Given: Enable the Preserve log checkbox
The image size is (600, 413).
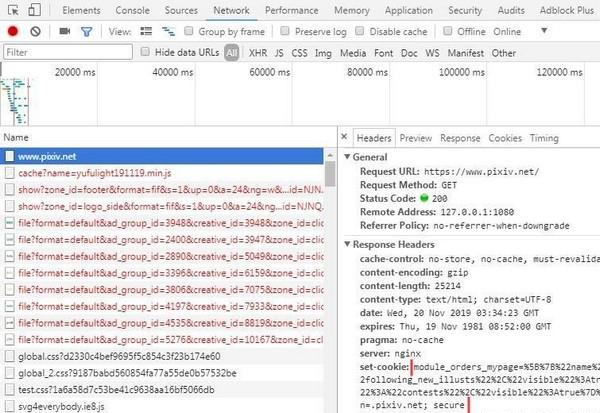Looking at the screenshot, I should [285, 31].
